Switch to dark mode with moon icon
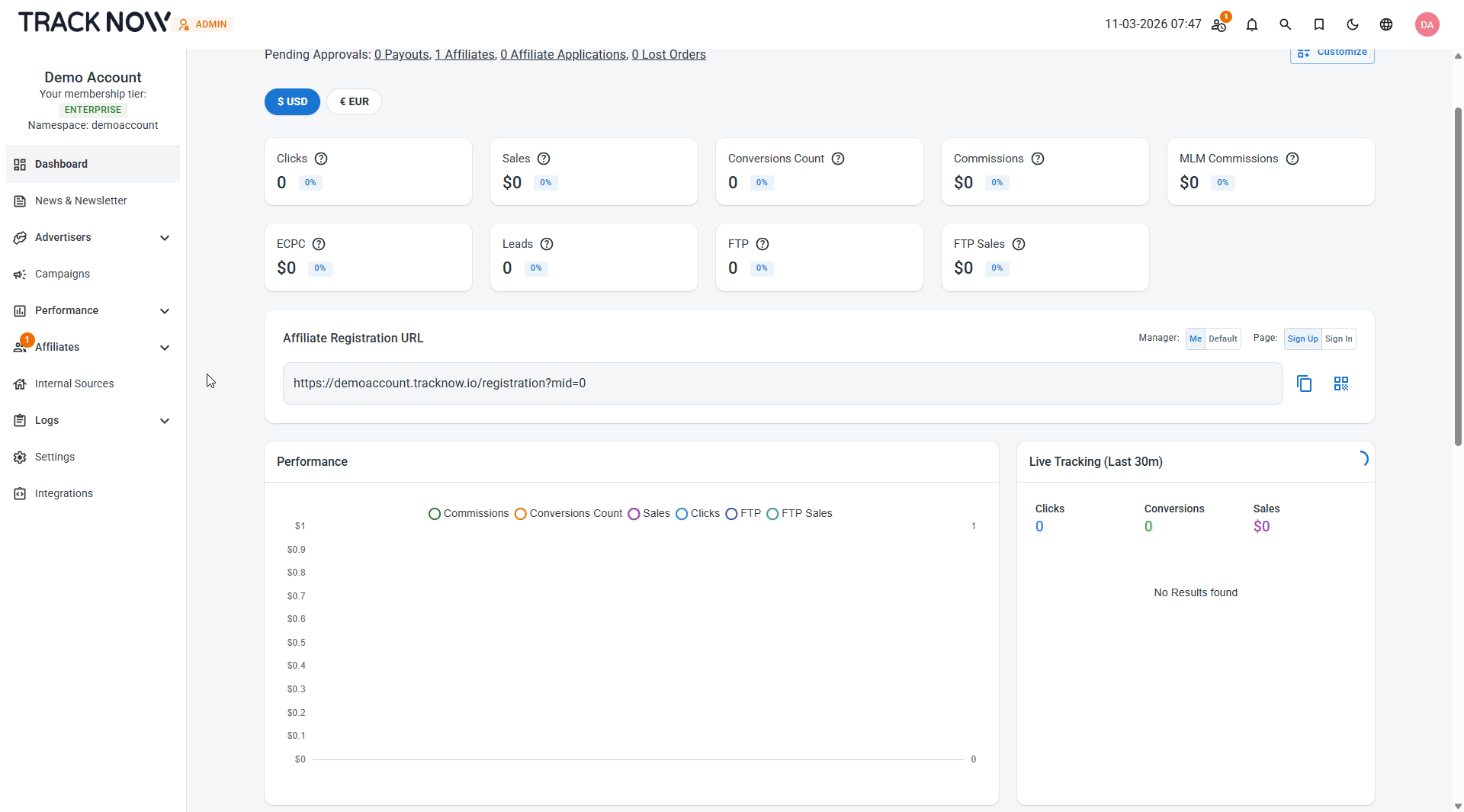 [x=1352, y=24]
